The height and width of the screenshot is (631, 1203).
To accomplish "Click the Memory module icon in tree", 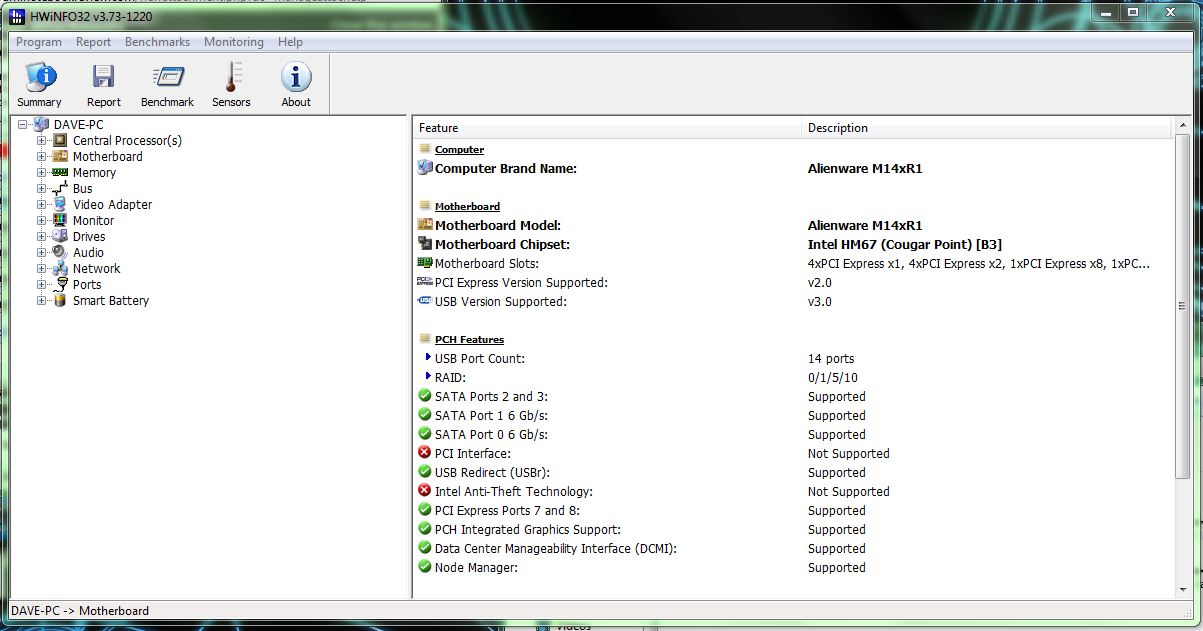I will point(60,173).
